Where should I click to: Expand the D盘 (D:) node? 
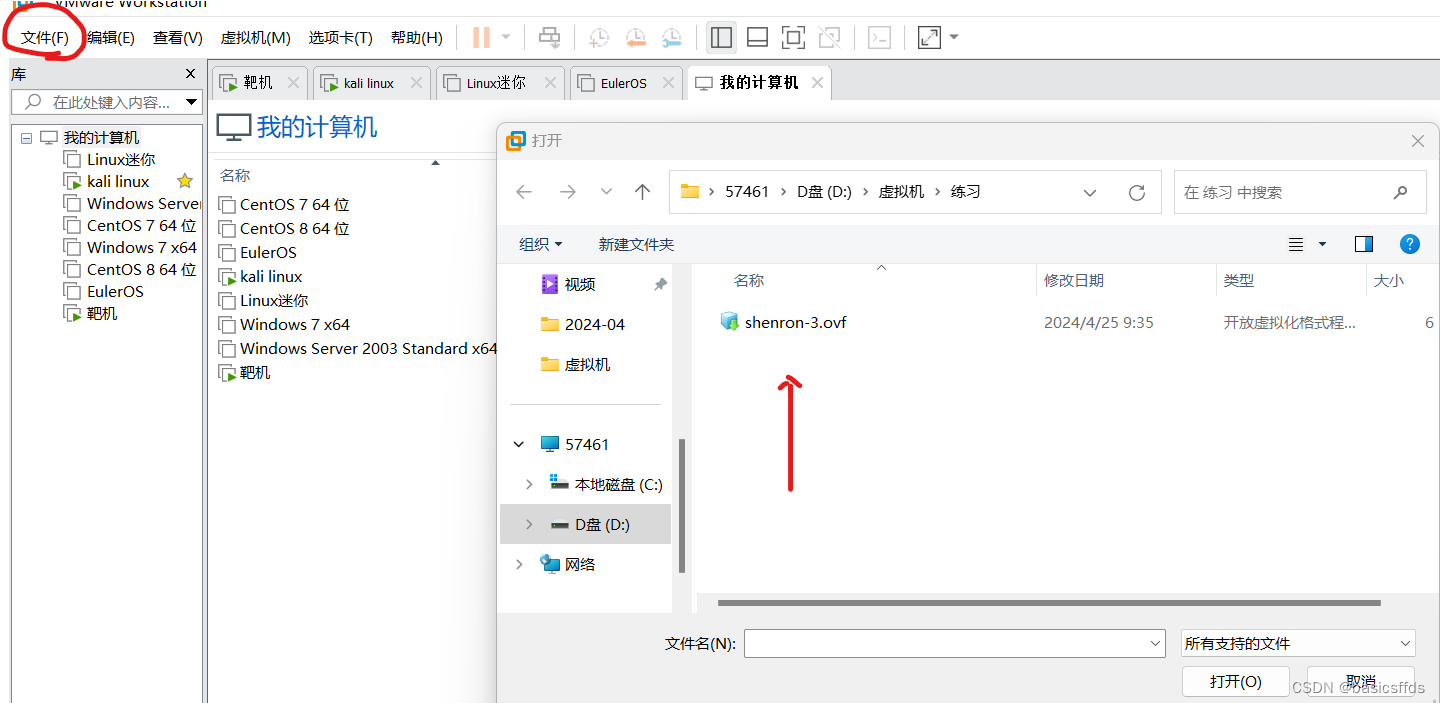[529, 524]
